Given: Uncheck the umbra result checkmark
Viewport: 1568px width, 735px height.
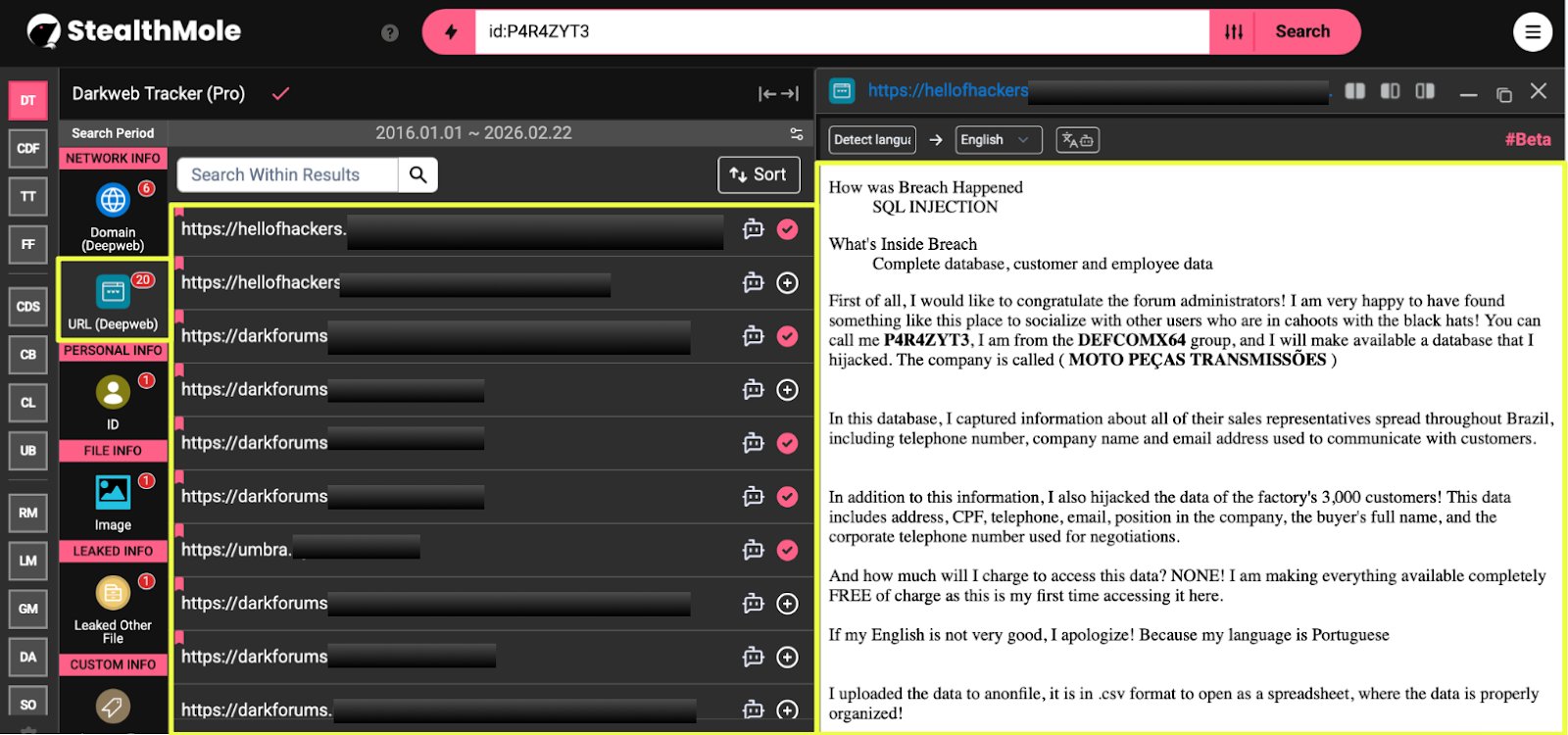Looking at the screenshot, I should point(787,551).
